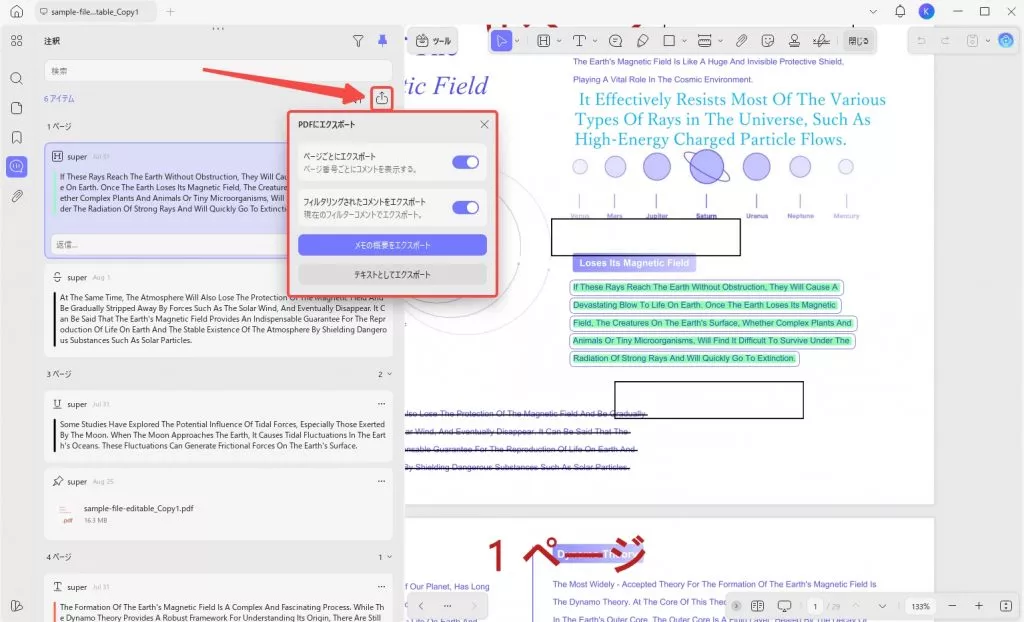Open the bookmarks sidebar icon

click(16, 137)
